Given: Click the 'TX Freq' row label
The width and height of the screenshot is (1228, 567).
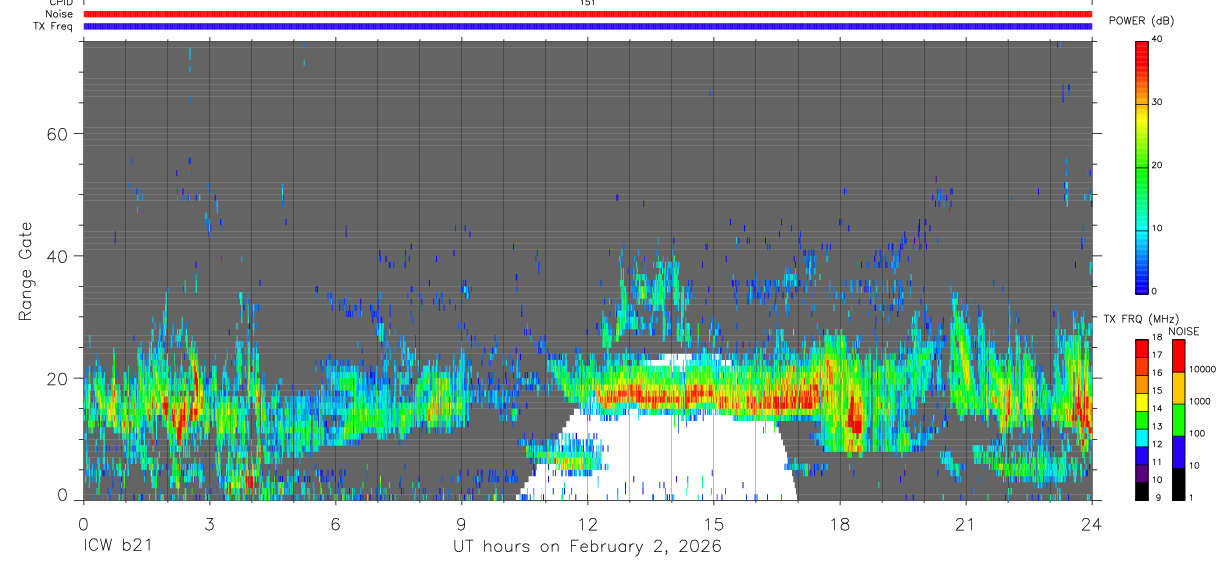Looking at the screenshot, I should coord(53,26).
